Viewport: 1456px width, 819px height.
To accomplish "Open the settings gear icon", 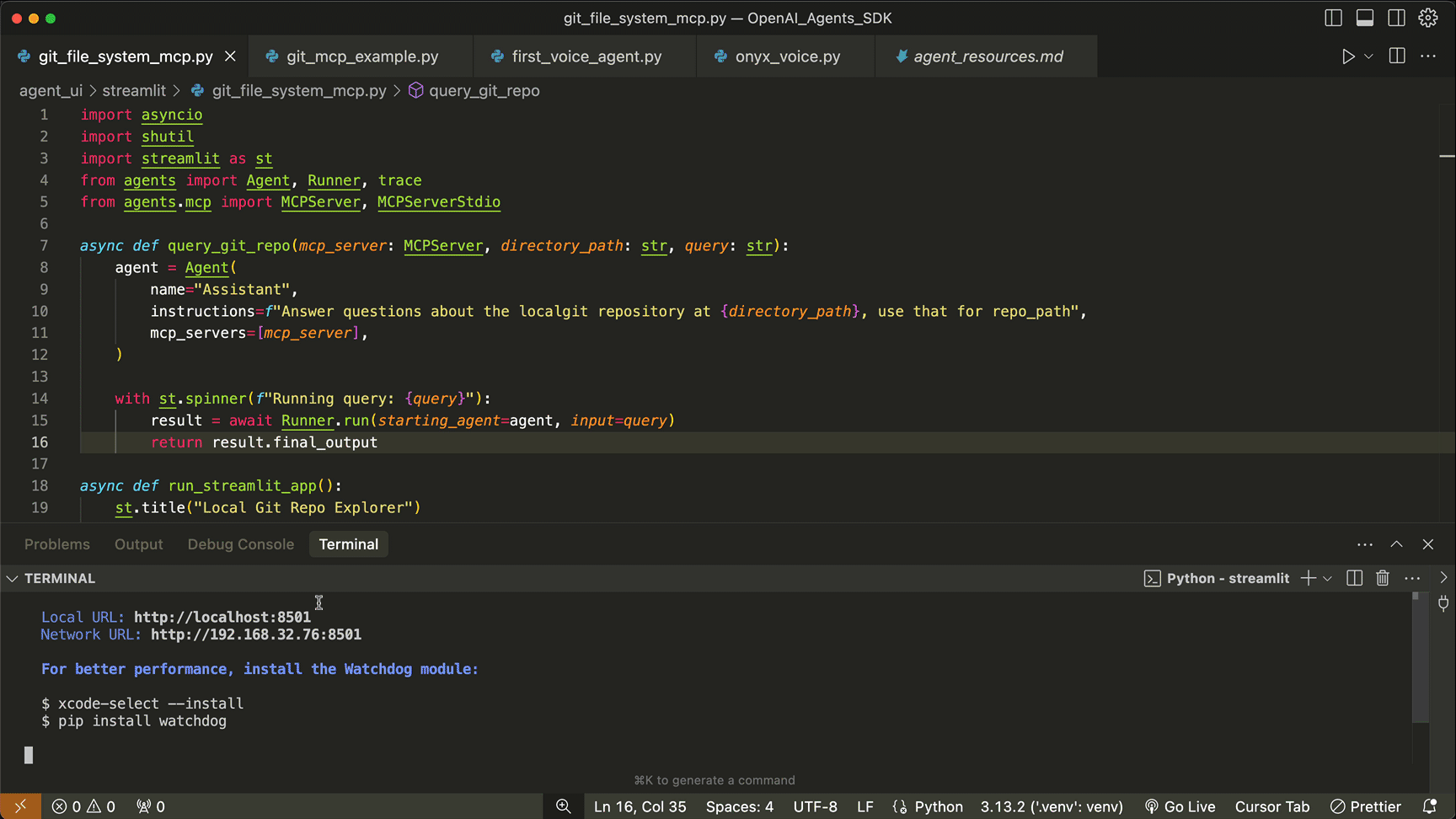I will point(1428,18).
